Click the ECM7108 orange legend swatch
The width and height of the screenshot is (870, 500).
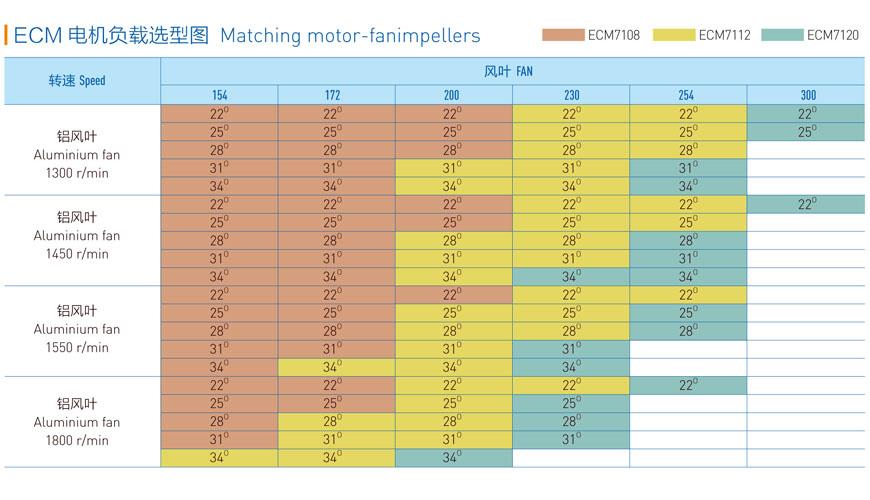point(563,36)
